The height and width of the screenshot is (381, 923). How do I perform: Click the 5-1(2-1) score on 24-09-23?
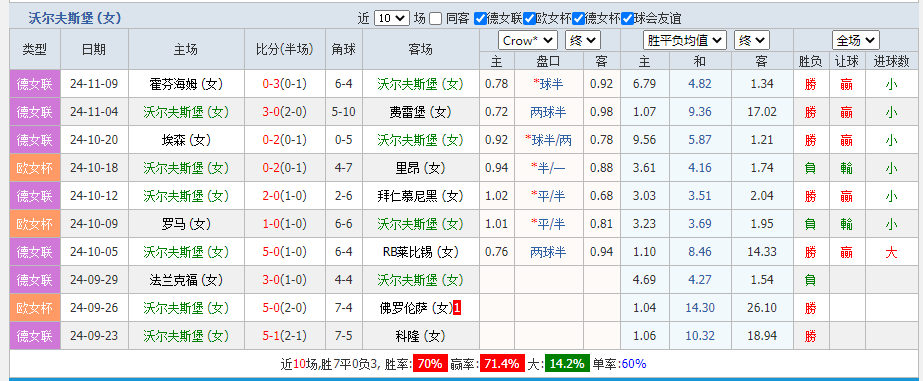click(x=285, y=336)
